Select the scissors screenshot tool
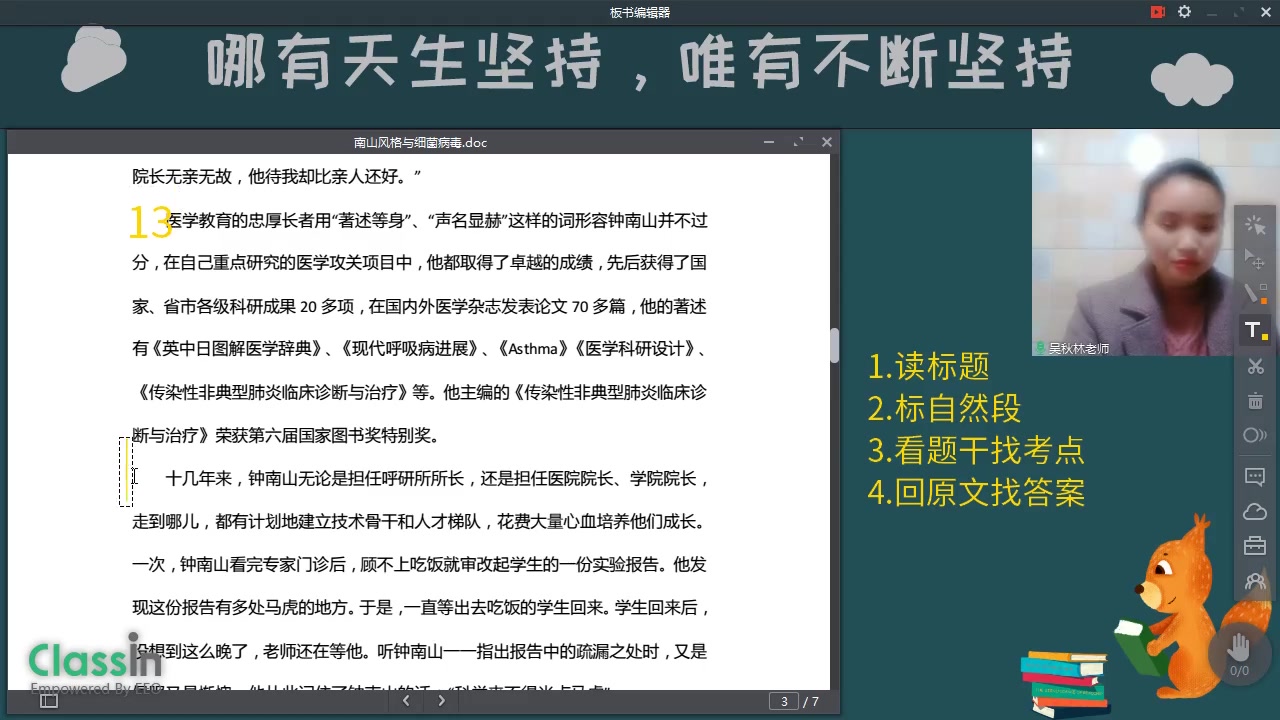1280x720 pixels. point(1255,366)
